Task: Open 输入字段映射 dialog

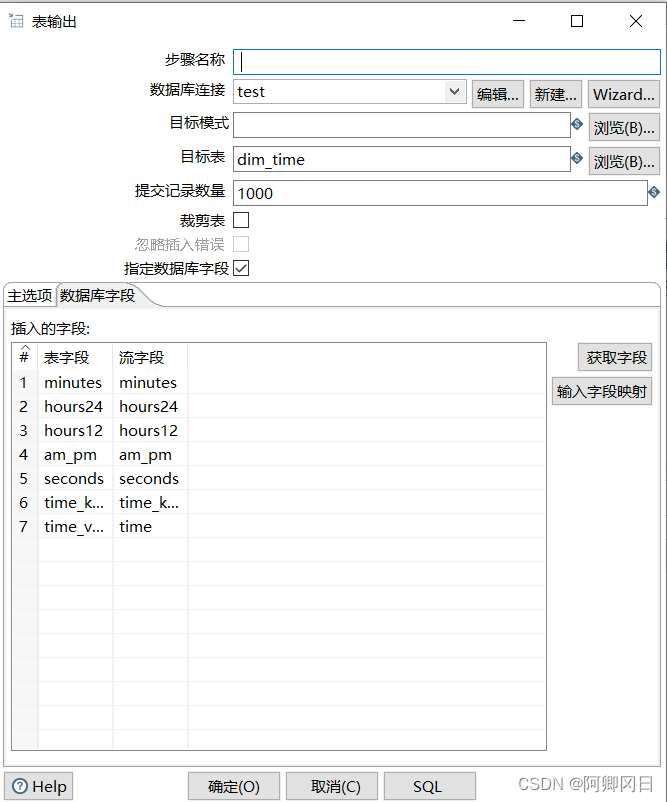Action: [602, 392]
